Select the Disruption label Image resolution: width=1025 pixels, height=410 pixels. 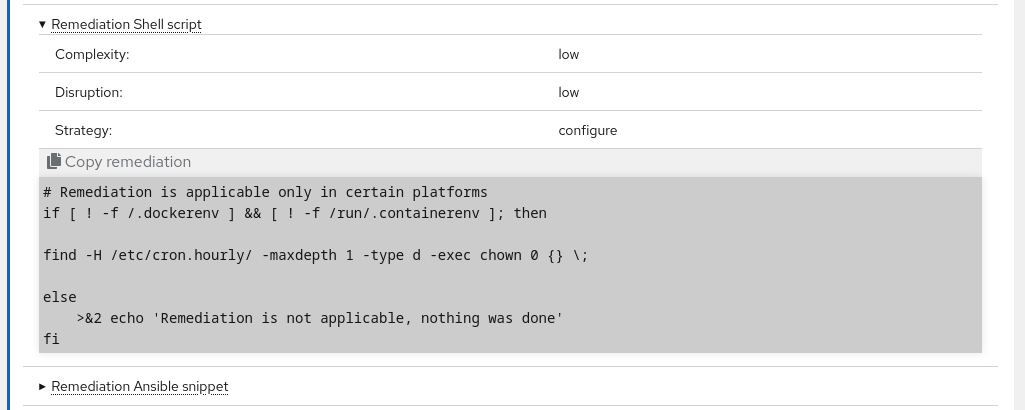(x=88, y=92)
